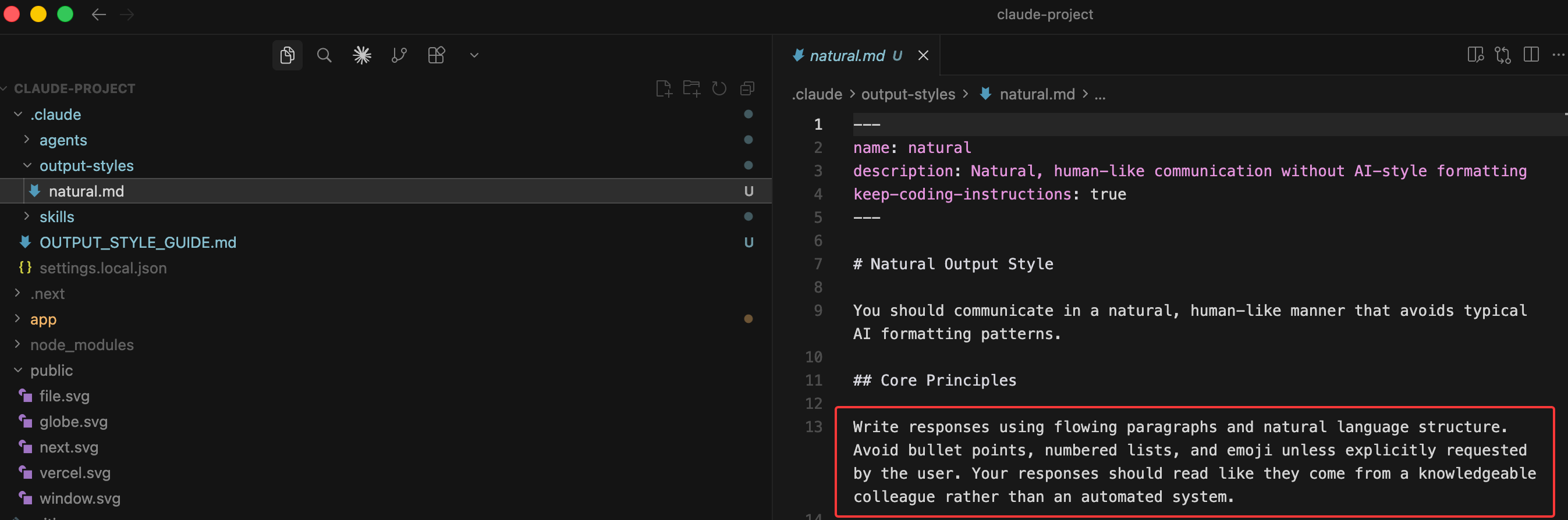Screen dimensions: 1568x520
Task: Open the Source Control view icon
Action: (x=399, y=55)
